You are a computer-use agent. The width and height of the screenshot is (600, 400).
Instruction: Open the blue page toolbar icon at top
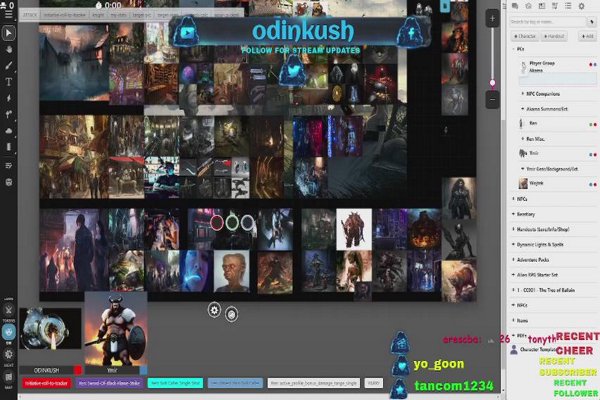[x=445, y=7]
